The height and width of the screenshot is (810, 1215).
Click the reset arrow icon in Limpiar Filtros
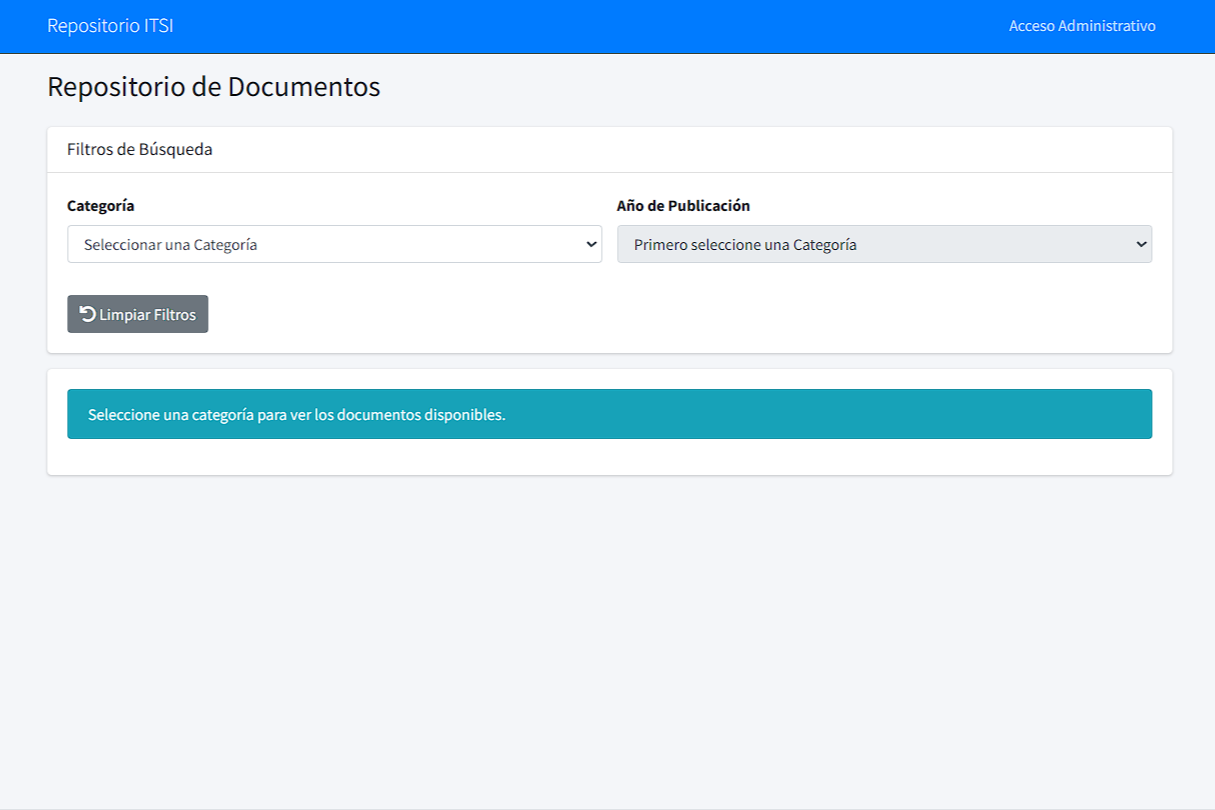88,314
